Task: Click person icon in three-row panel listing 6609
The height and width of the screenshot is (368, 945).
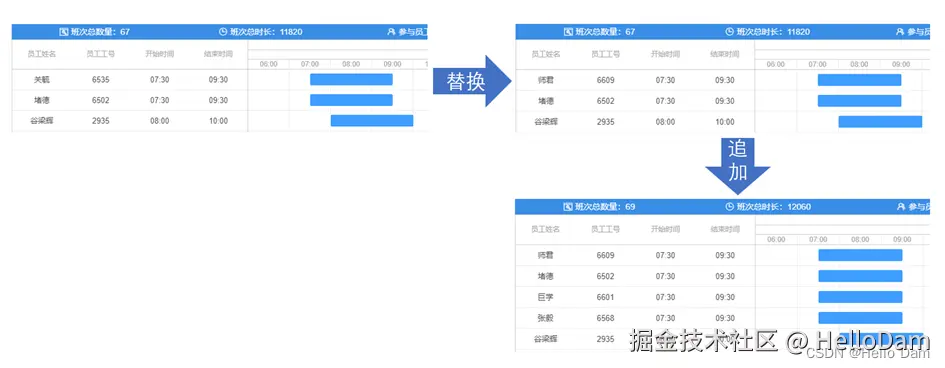Action: (x=900, y=32)
